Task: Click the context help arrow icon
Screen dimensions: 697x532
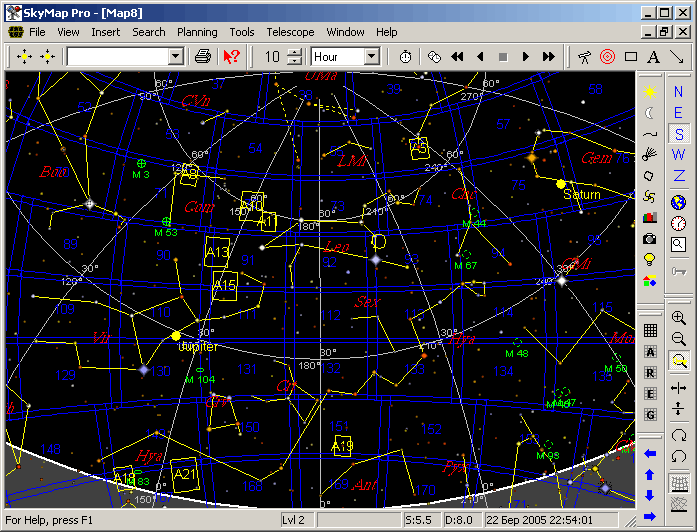Action: (x=231, y=57)
